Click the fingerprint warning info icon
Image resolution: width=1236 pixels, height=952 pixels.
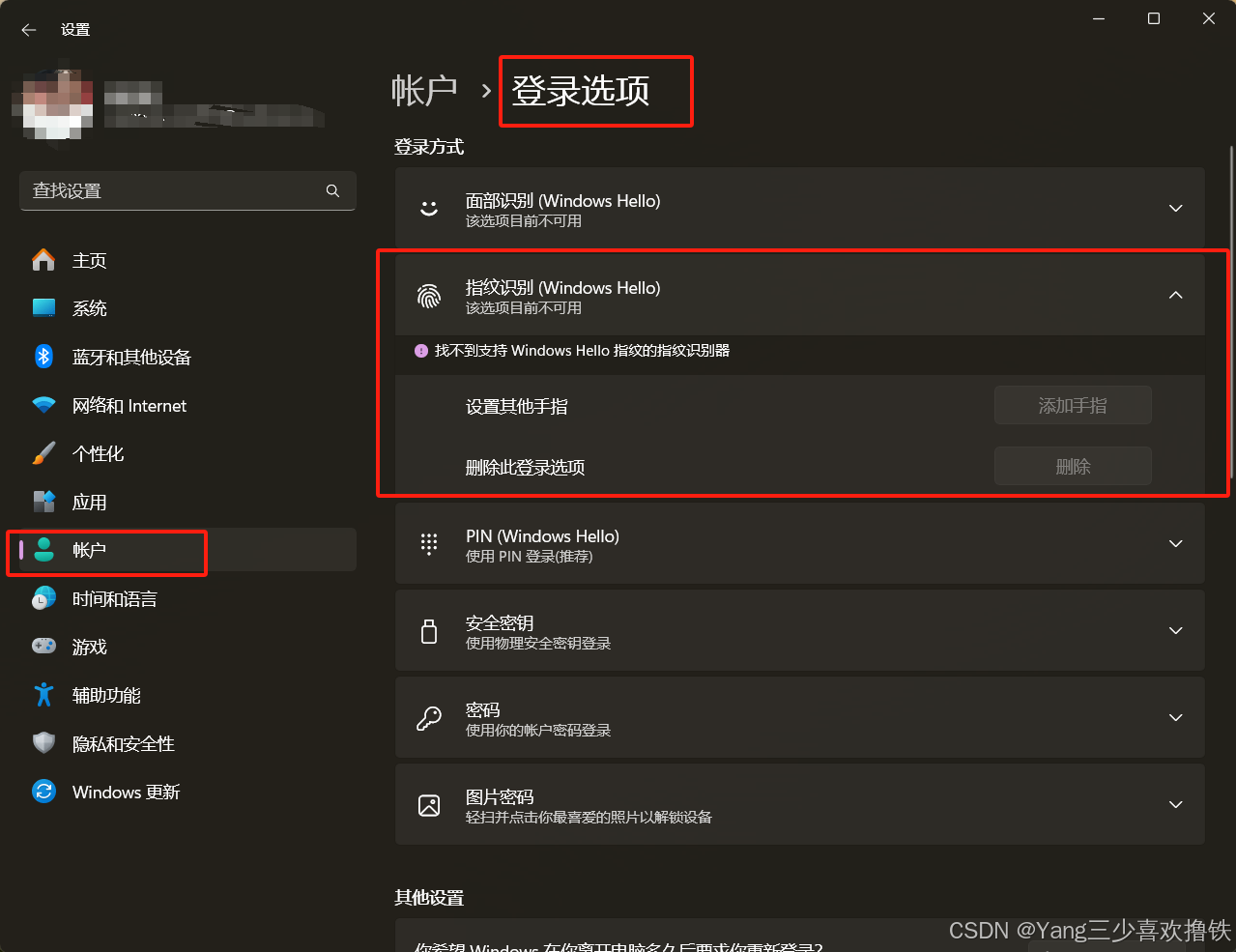click(x=421, y=351)
